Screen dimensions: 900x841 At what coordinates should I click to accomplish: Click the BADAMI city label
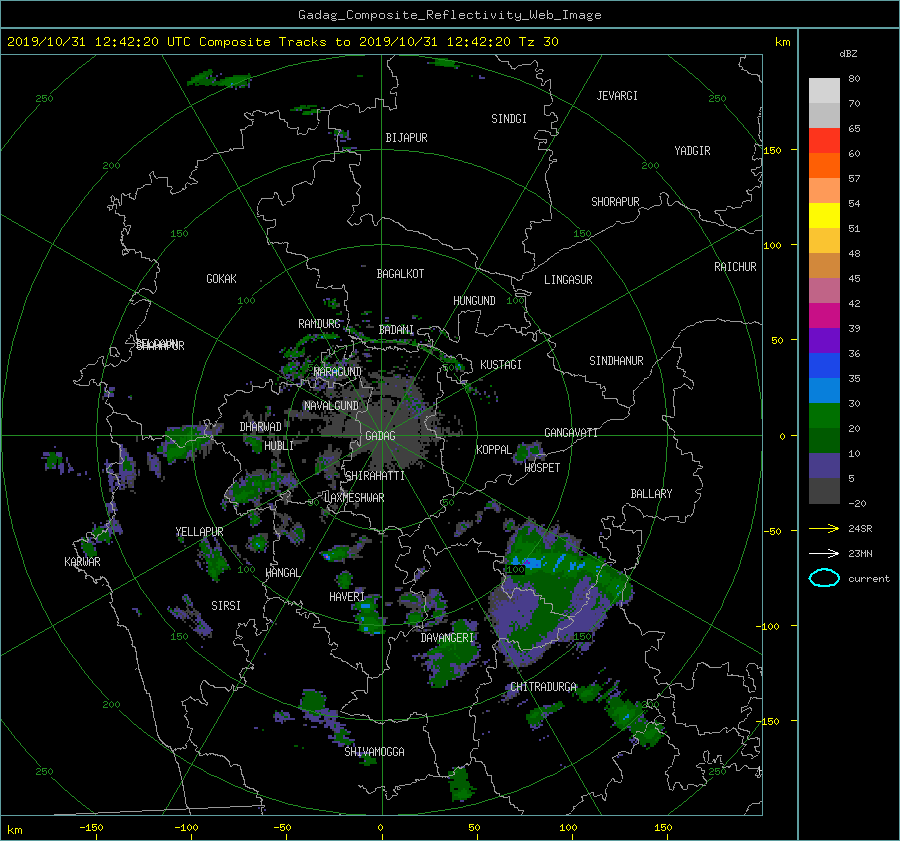(396, 330)
